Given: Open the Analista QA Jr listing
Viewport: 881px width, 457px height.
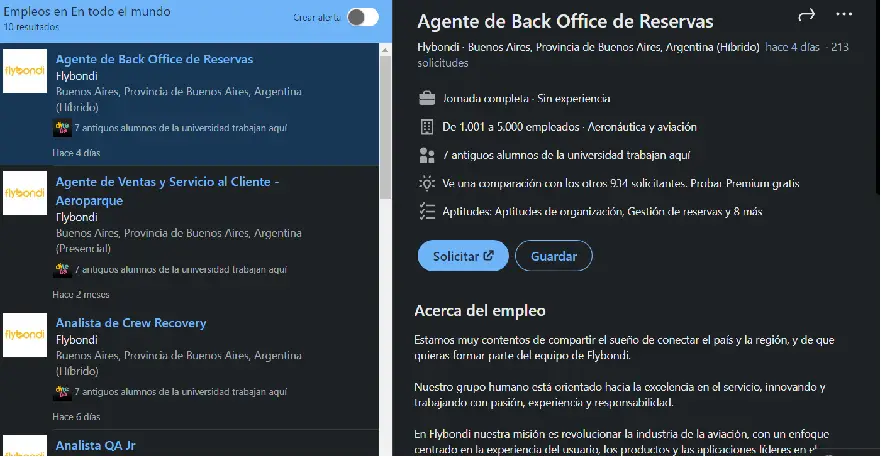Looking at the screenshot, I should click(x=96, y=446).
